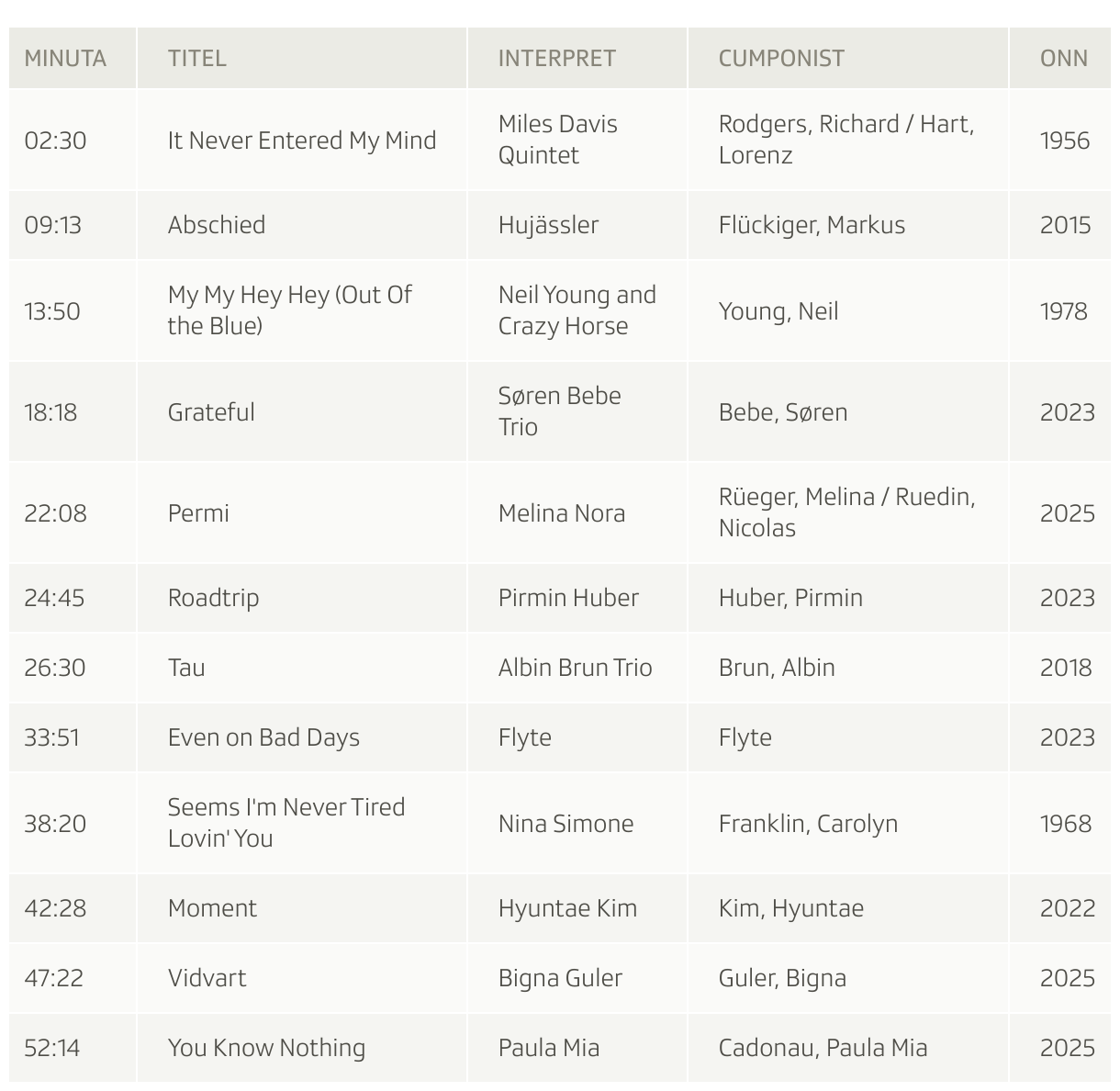The image size is (1120, 1091).
Task: Click the composer "Flückiger, Markus"
Action: [x=812, y=225]
